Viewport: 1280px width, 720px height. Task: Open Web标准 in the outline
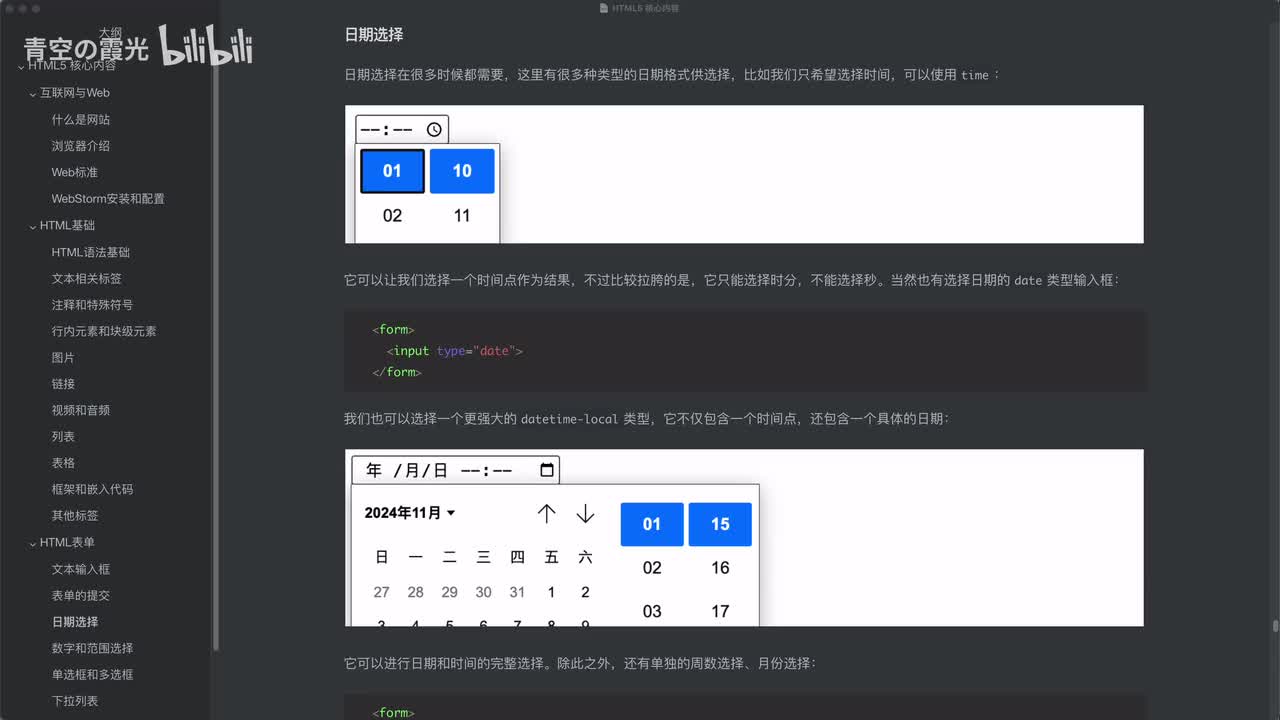click(75, 172)
